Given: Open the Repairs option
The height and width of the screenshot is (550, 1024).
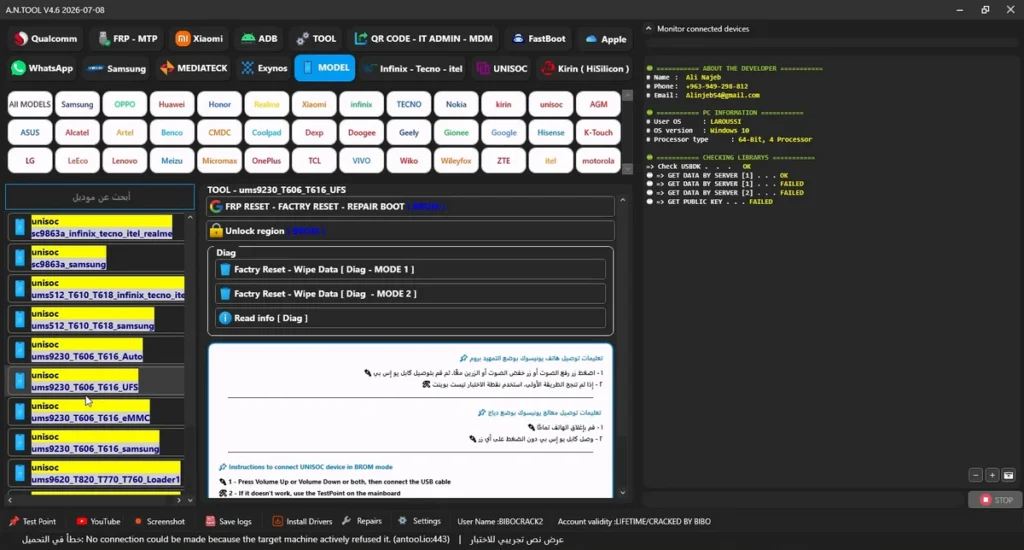Looking at the screenshot, I should (362, 521).
